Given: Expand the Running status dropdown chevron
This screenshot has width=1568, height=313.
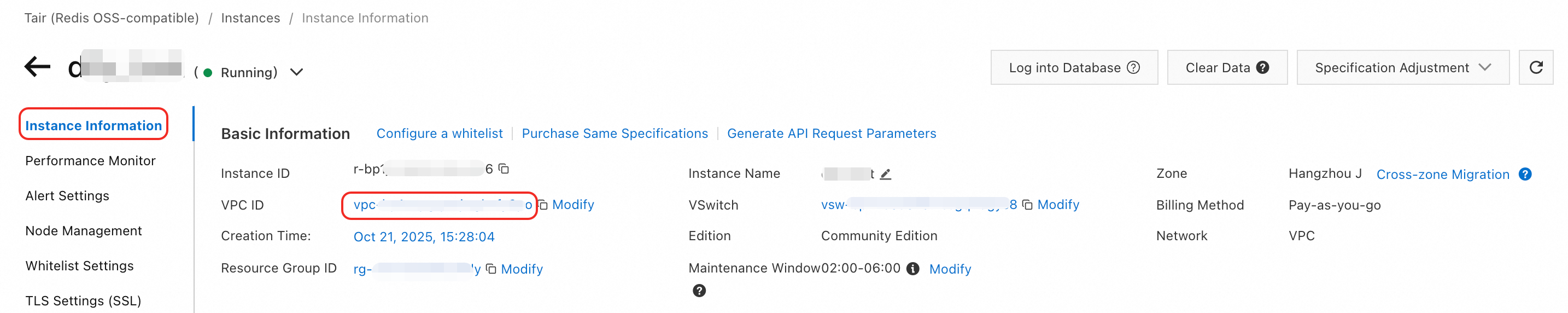Looking at the screenshot, I should tap(296, 72).
